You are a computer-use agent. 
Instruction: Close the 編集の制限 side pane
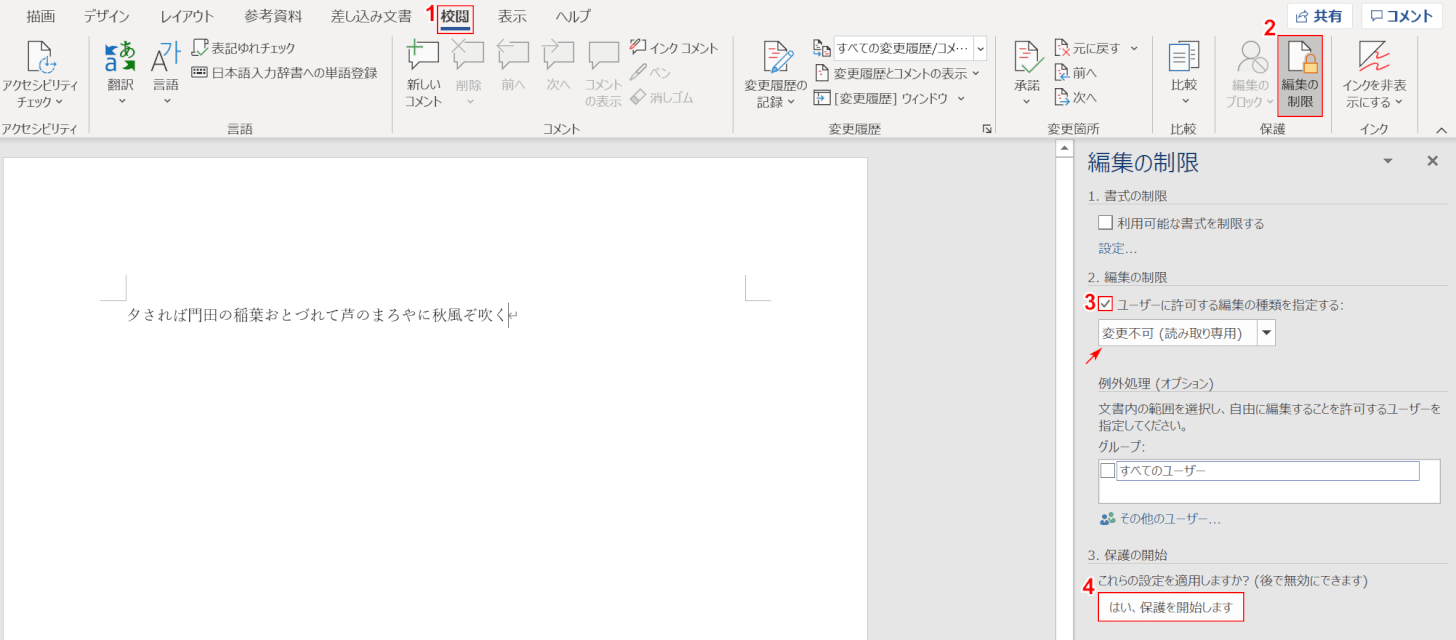click(1432, 161)
